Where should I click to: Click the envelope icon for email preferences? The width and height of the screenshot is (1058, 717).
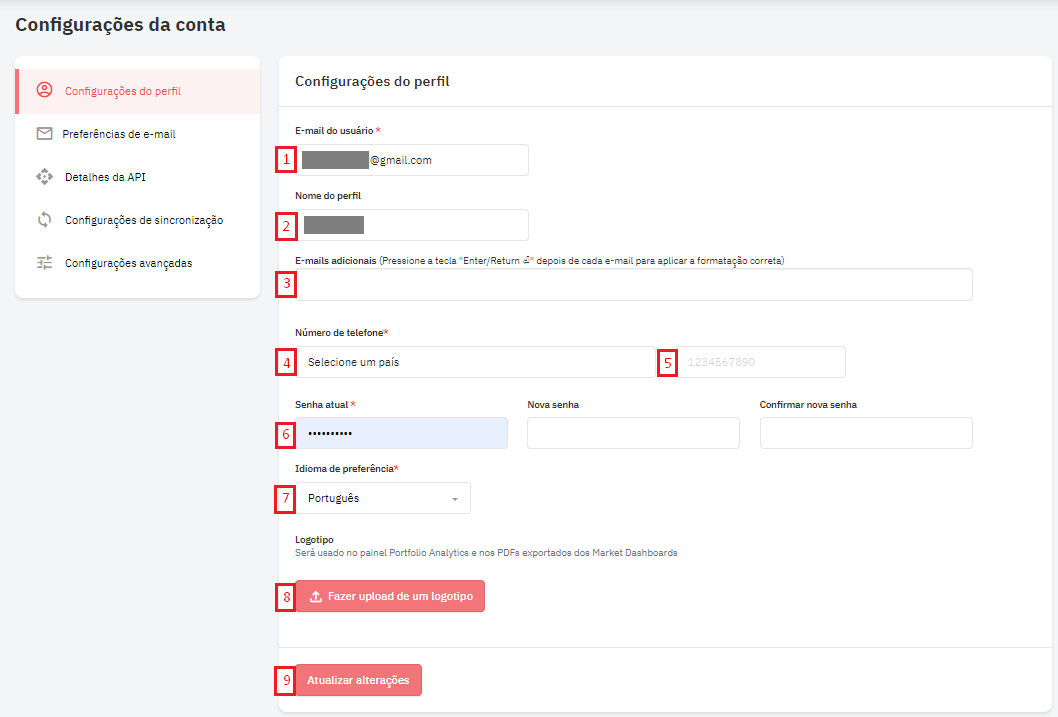click(44, 133)
